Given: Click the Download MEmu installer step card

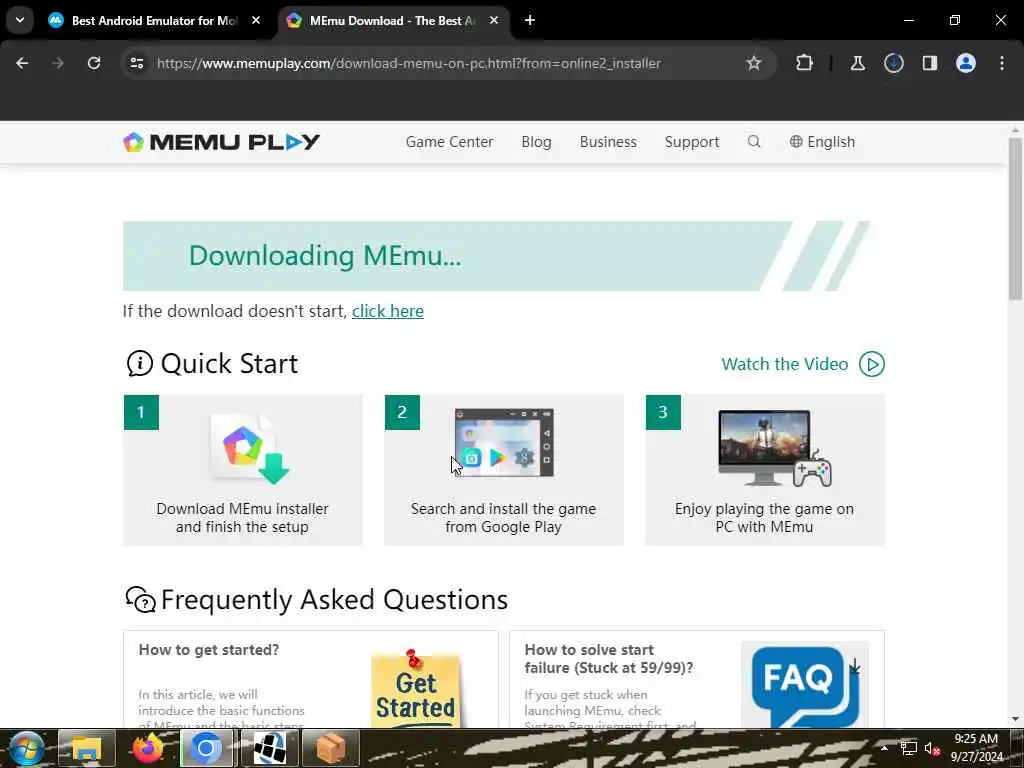Looking at the screenshot, I should click(243, 470).
